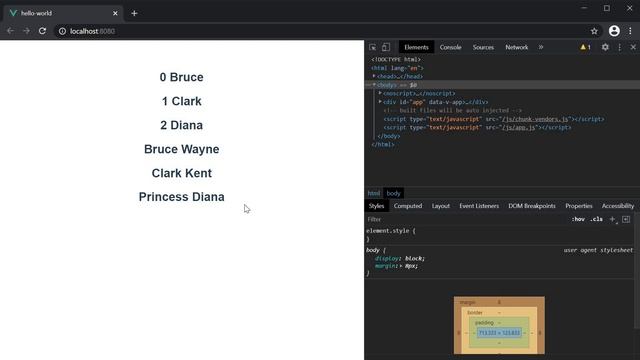The width and height of the screenshot is (640, 360).
Task: Click the display: block property
Action: coord(400,258)
